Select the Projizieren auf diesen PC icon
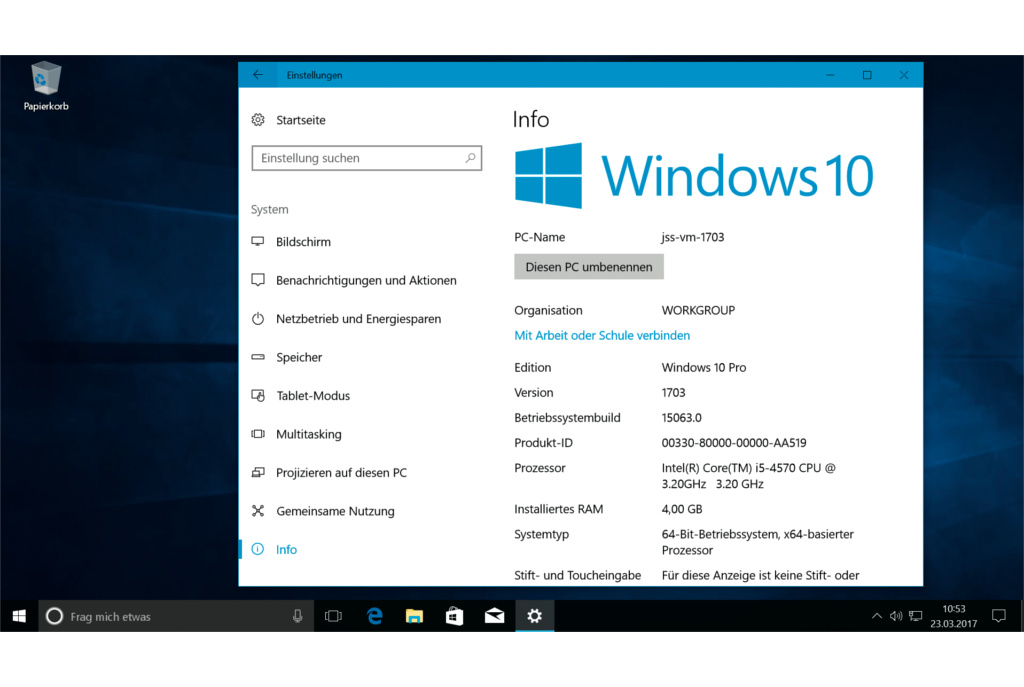This screenshot has height=687, width=1024. coord(258,473)
